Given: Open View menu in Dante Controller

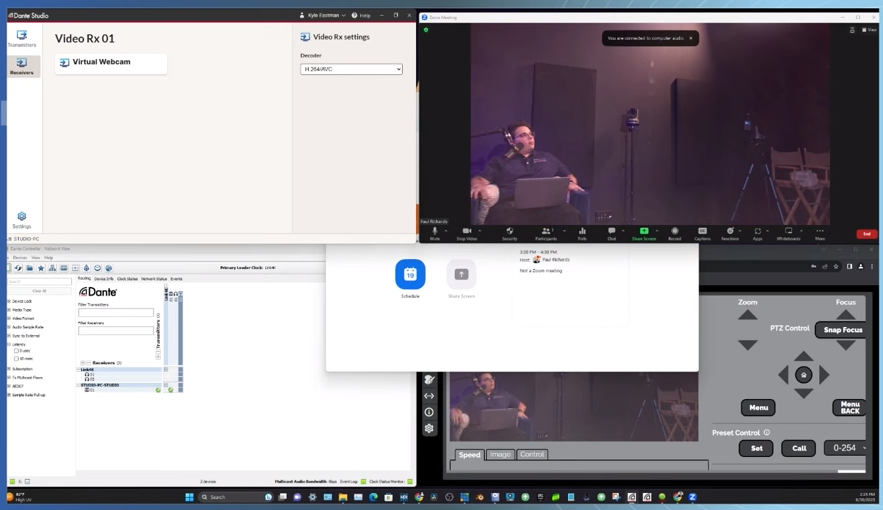Looking at the screenshot, I should point(35,258).
